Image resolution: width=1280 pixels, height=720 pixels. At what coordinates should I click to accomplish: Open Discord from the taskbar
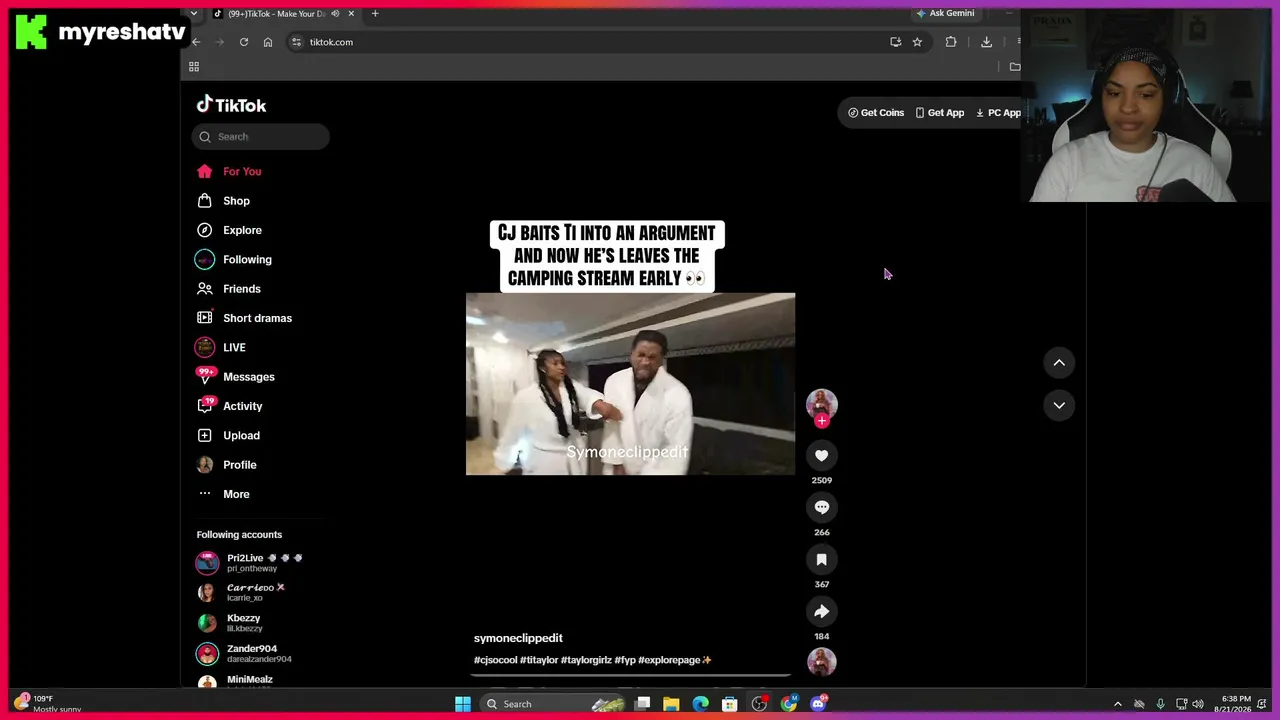pyautogui.click(x=818, y=704)
